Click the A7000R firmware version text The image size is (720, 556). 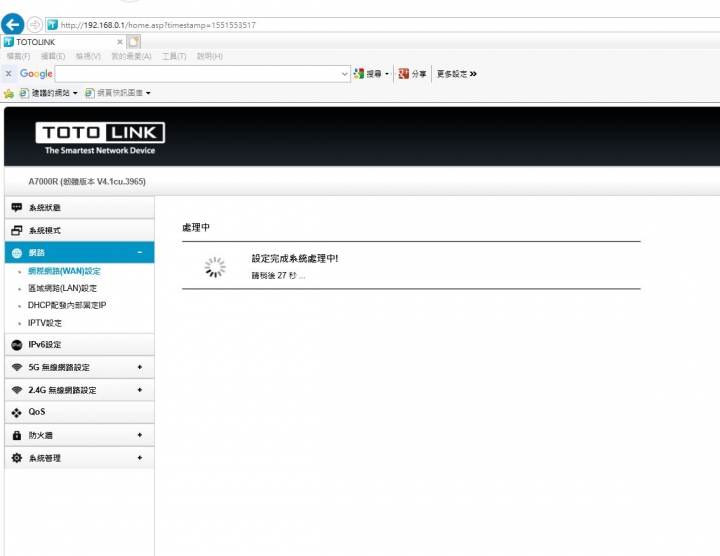87,181
